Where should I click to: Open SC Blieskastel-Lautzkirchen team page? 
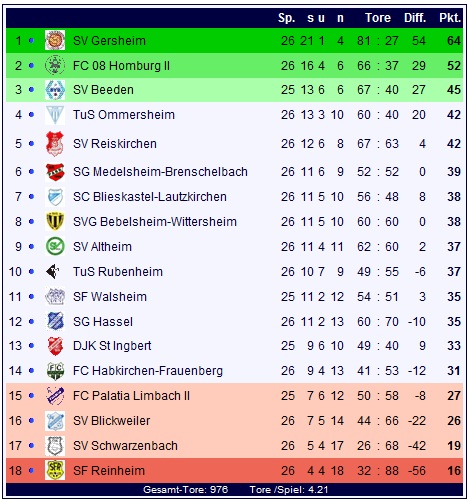[x=150, y=197]
